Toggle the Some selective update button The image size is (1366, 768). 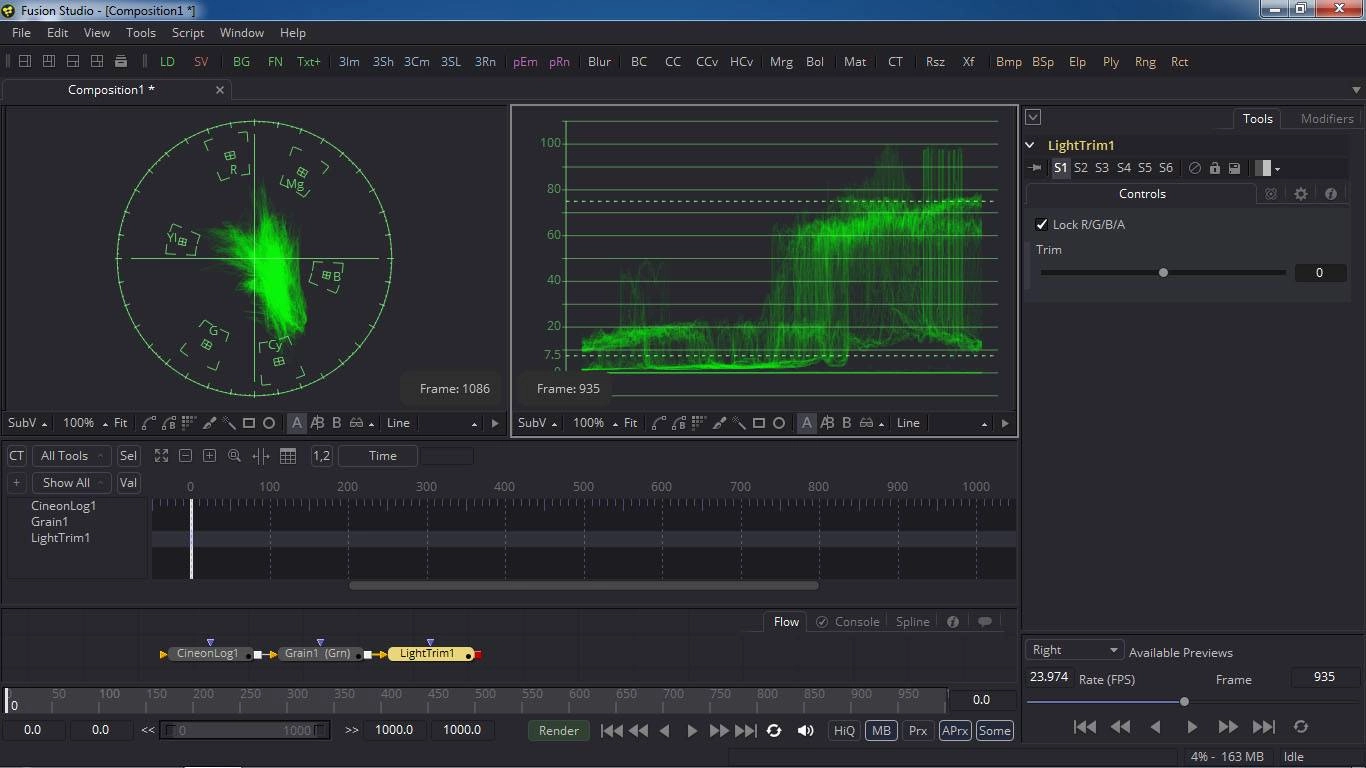[x=994, y=730]
